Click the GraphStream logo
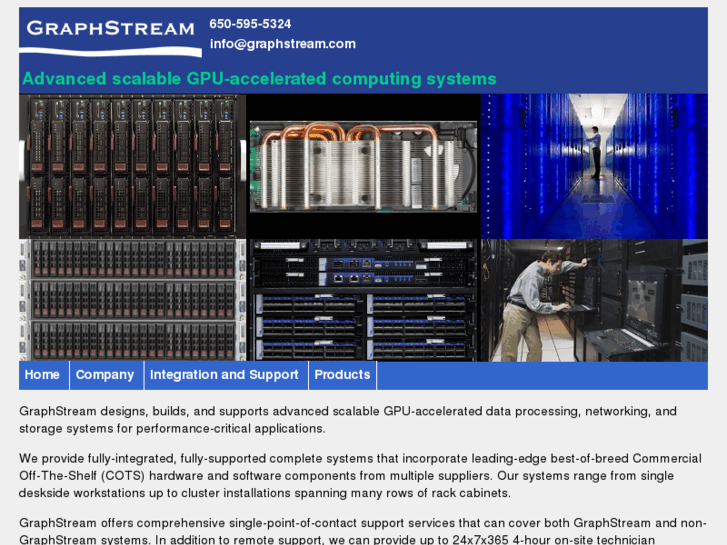Image resolution: width=727 pixels, height=545 pixels. [x=110, y=38]
